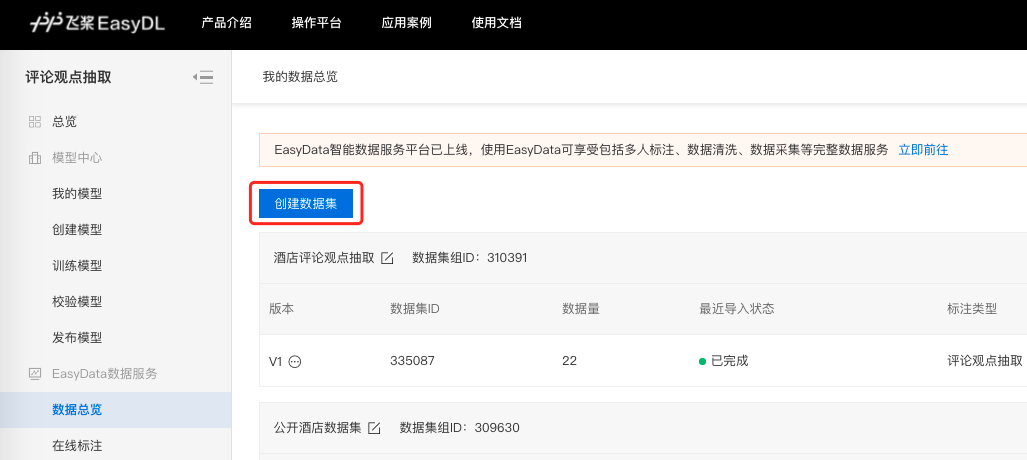
Task: Follow the 立即前往 link
Action: 924,150
